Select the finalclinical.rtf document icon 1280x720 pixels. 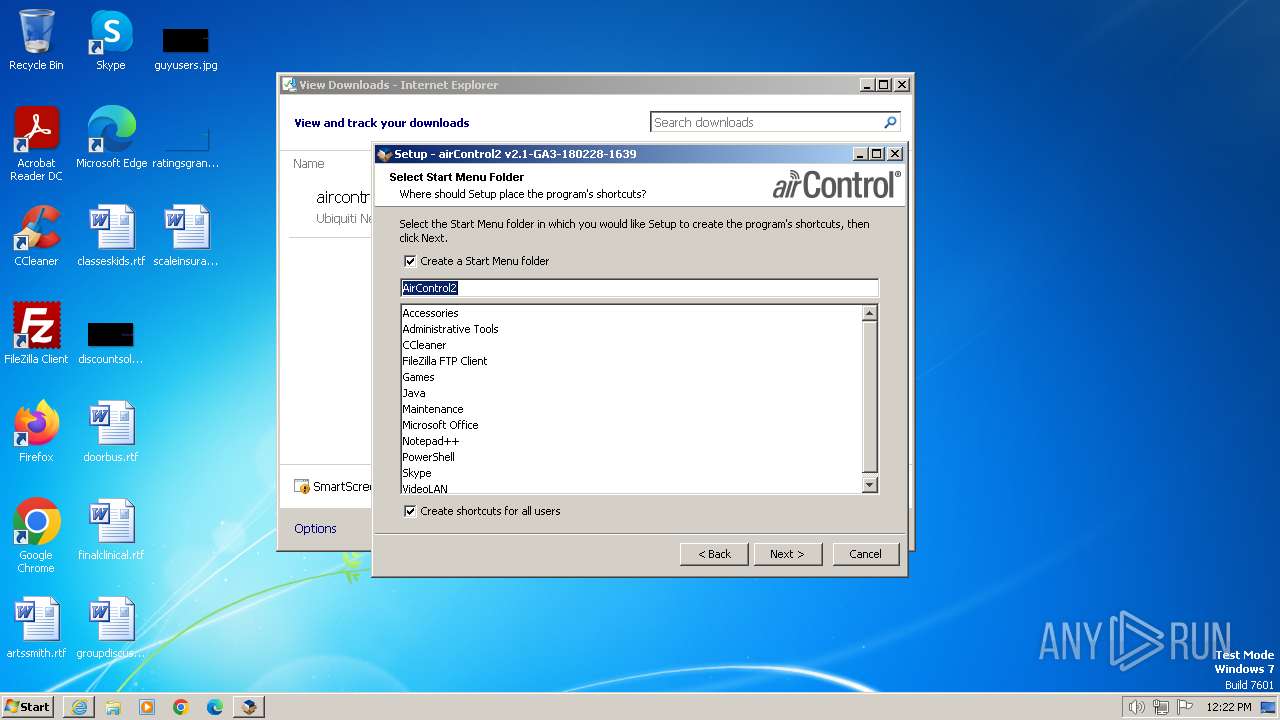(x=111, y=530)
